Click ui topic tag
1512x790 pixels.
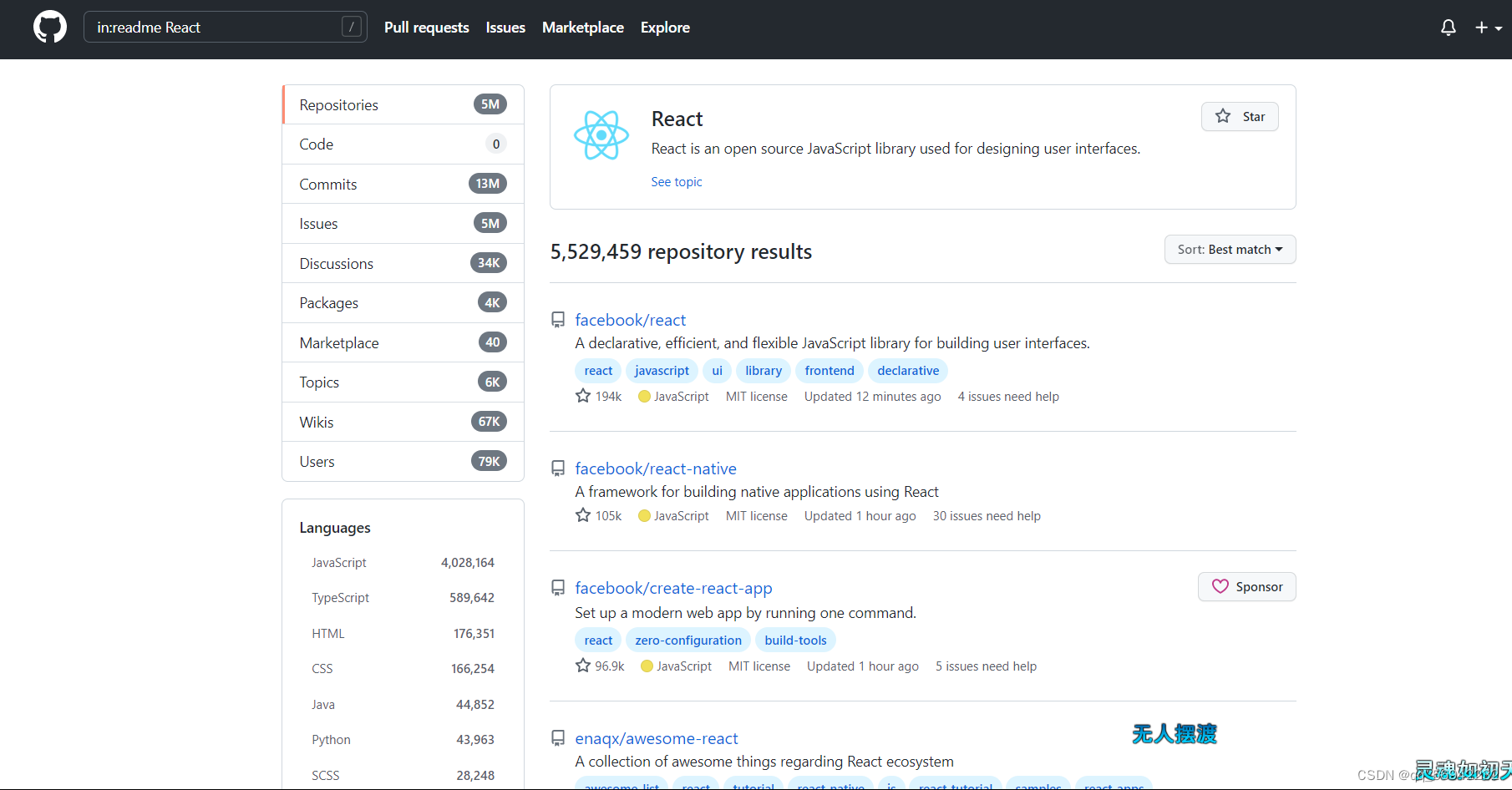pyautogui.click(x=717, y=371)
